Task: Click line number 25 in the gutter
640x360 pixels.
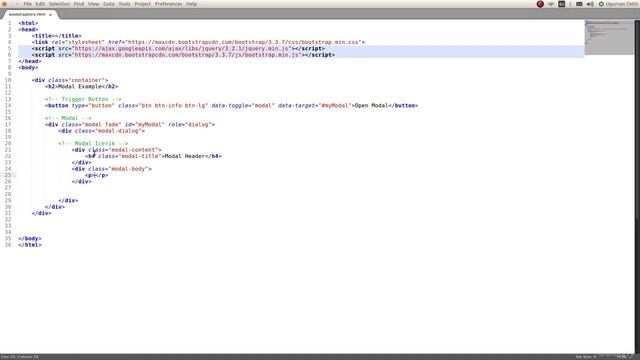Action: click(x=9, y=175)
